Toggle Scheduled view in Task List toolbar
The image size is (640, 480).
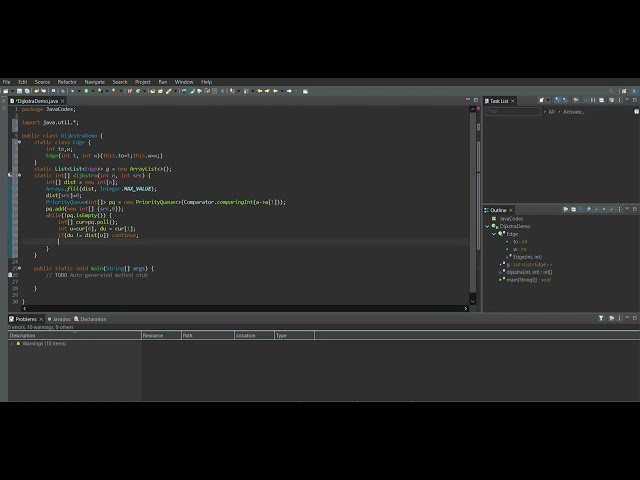(x=565, y=100)
